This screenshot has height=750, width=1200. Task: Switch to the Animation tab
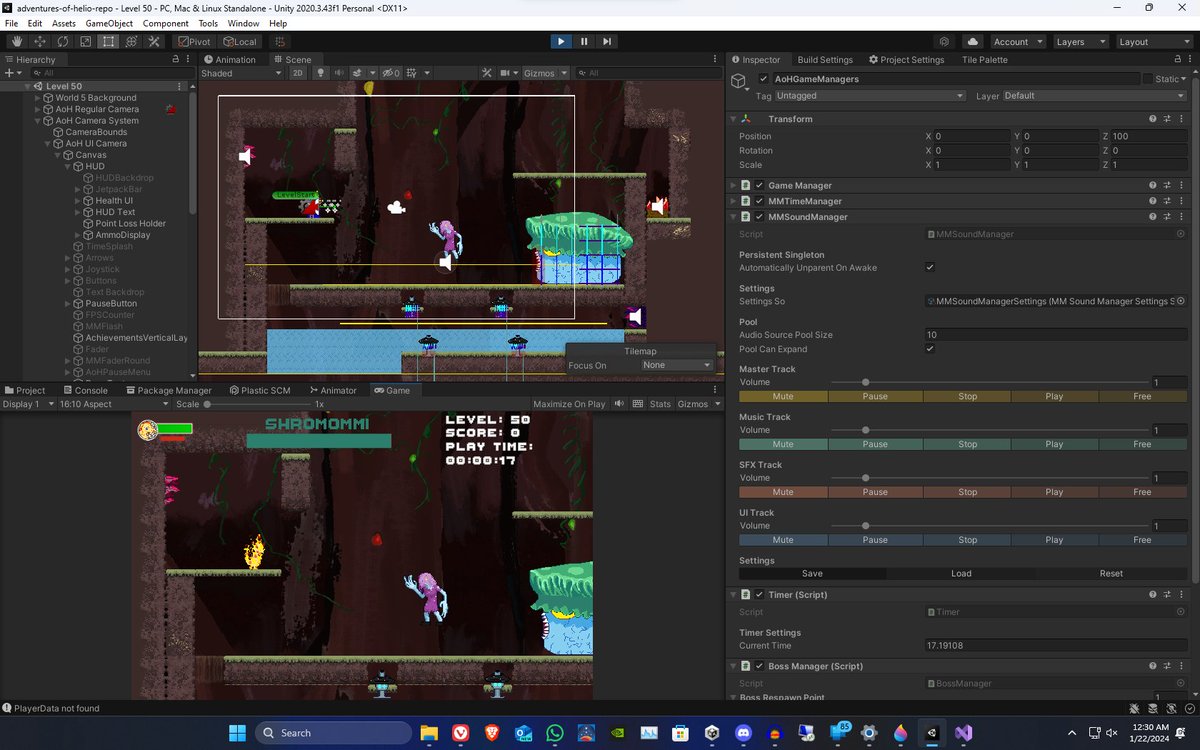click(x=229, y=59)
